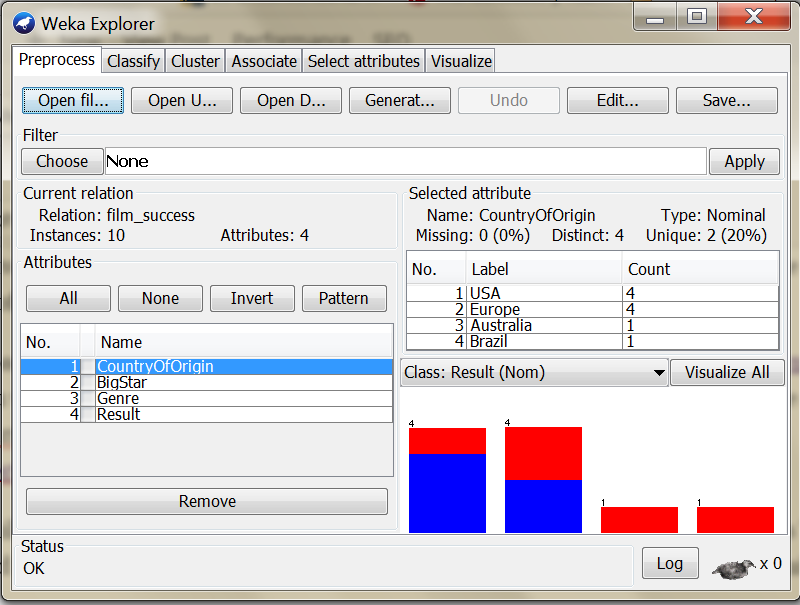Open the Associate tab
800x605 pixels.
264,61
